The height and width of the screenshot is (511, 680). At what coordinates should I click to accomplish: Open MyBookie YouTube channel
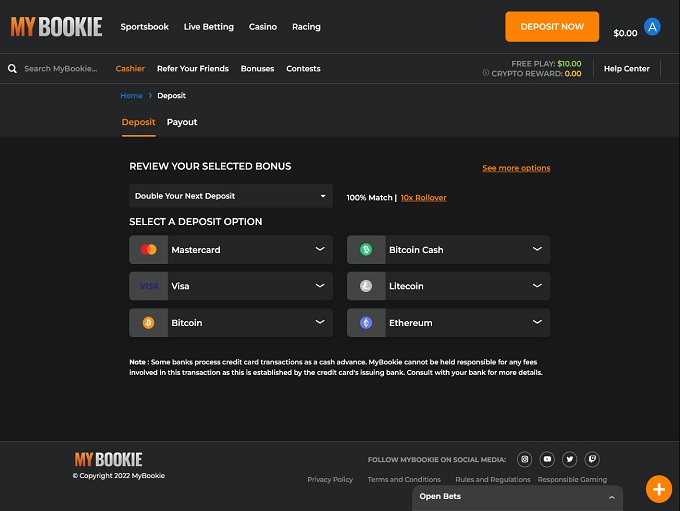tap(547, 459)
